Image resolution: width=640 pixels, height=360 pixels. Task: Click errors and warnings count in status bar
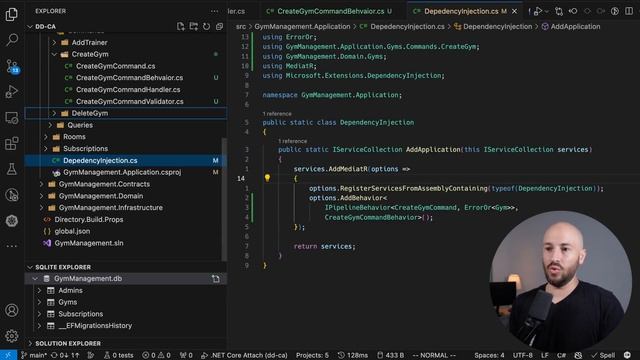[x=156, y=355]
